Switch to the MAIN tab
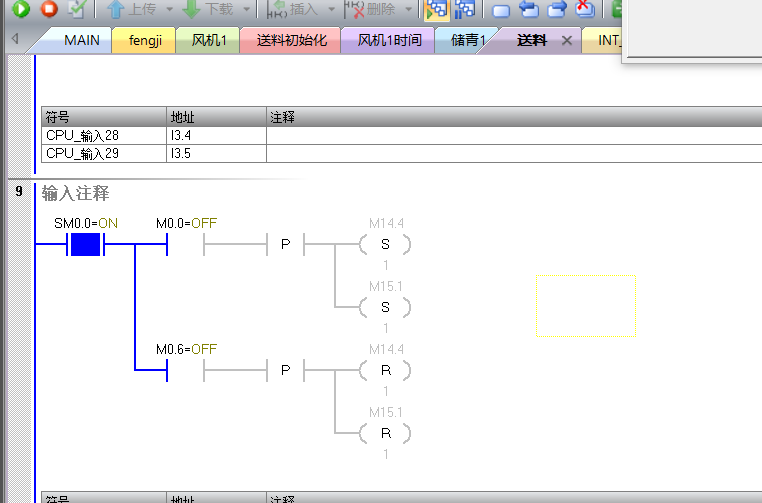Image resolution: width=762 pixels, height=503 pixels. pyautogui.click(x=81, y=41)
